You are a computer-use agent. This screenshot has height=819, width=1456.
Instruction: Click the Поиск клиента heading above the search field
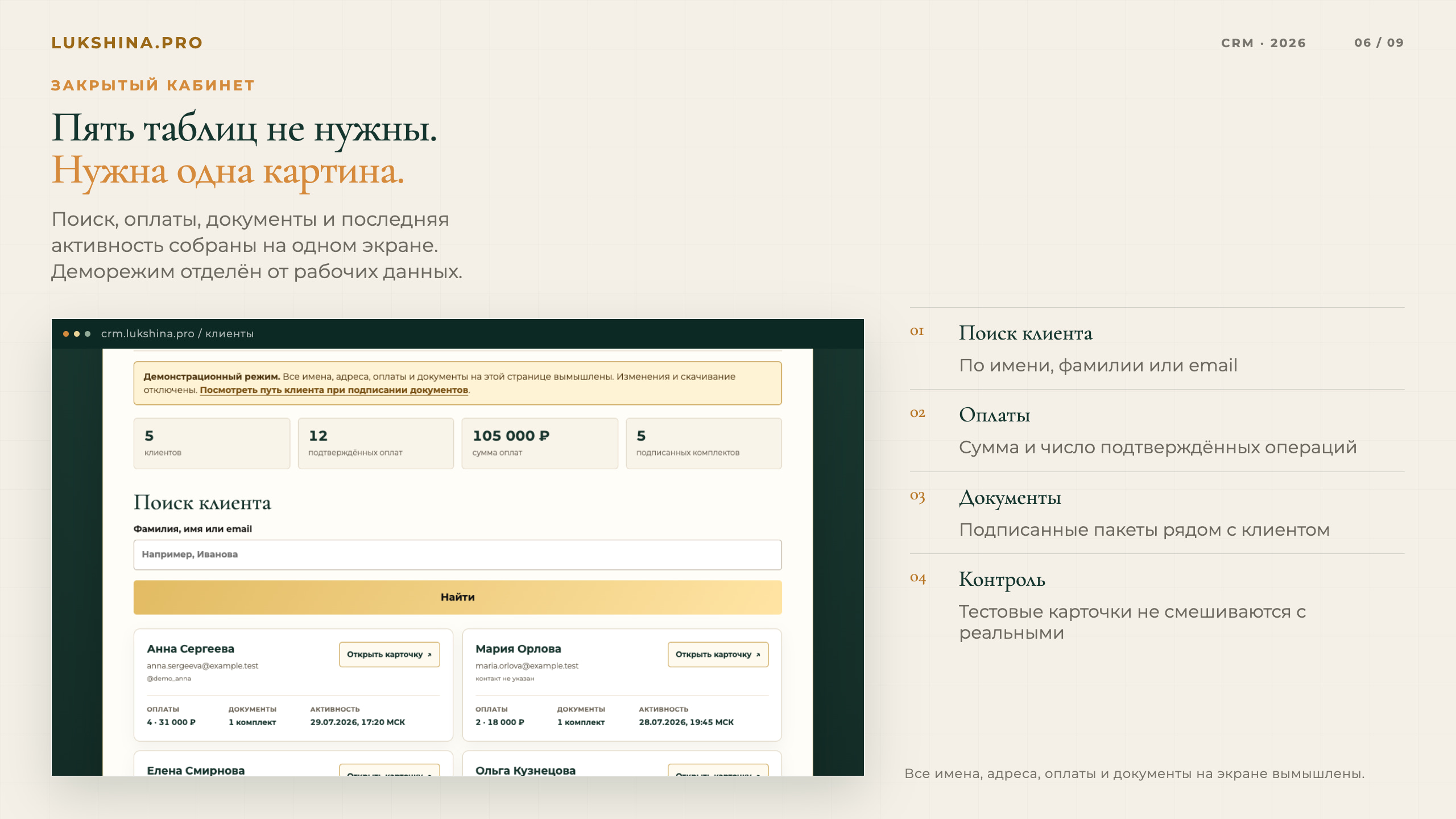tap(202, 503)
